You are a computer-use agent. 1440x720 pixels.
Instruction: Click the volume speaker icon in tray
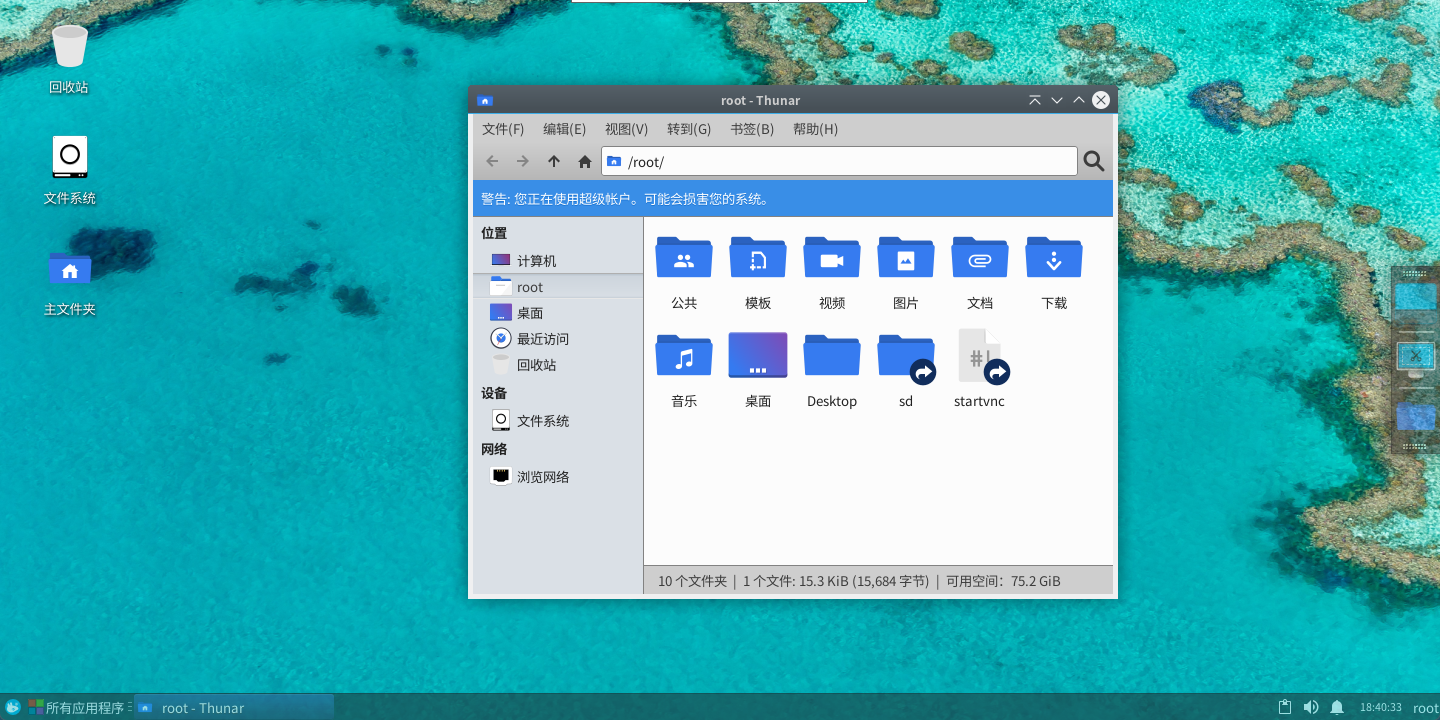click(1311, 708)
